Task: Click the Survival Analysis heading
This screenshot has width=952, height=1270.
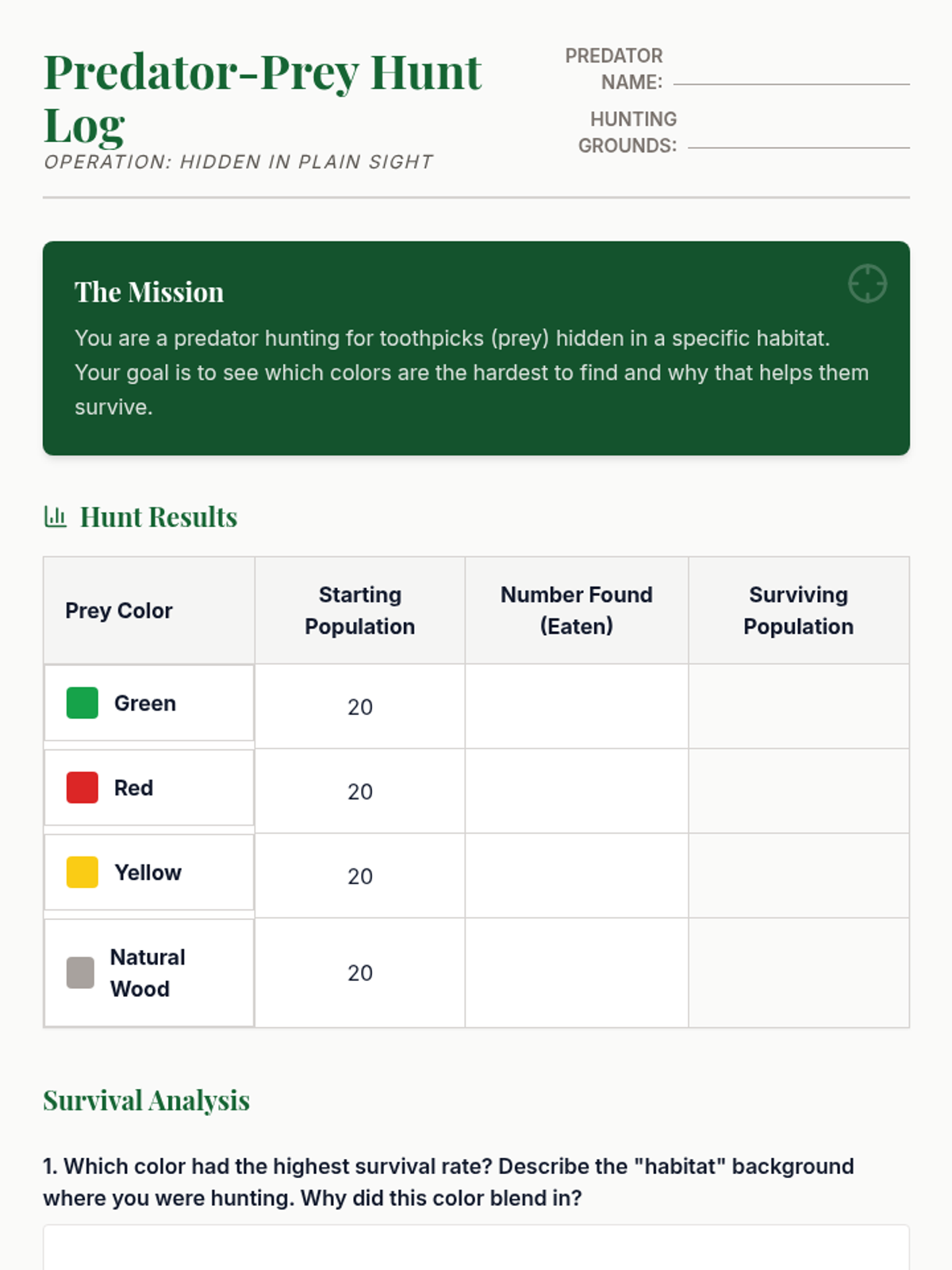Action: [146, 1101]
